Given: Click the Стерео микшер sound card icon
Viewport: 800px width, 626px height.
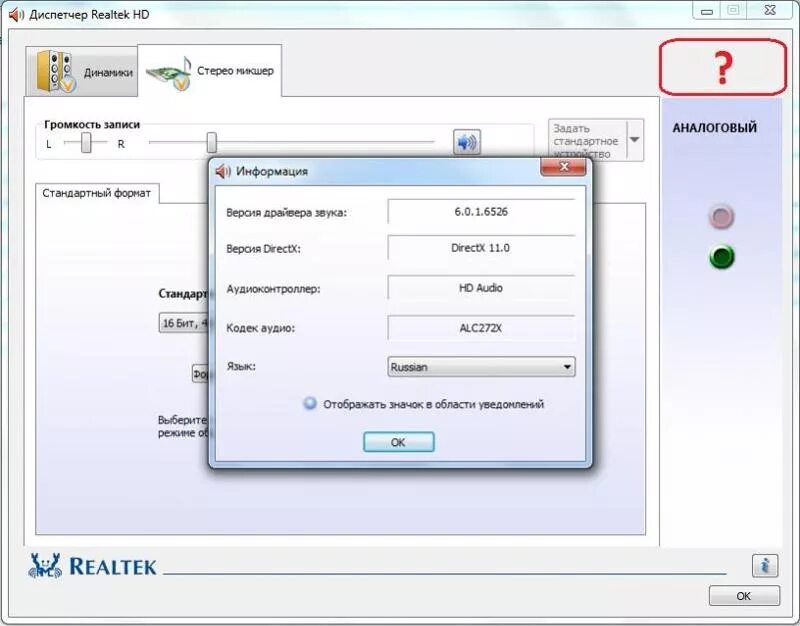Looking at the screenshot, I should [x=169, y=73].
